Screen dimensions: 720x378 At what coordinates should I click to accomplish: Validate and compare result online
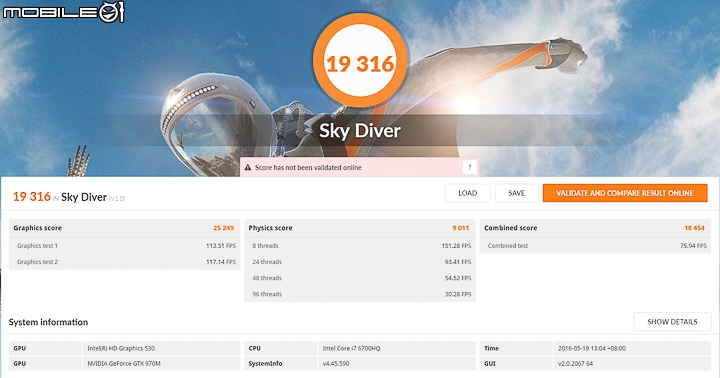[625, 193]
